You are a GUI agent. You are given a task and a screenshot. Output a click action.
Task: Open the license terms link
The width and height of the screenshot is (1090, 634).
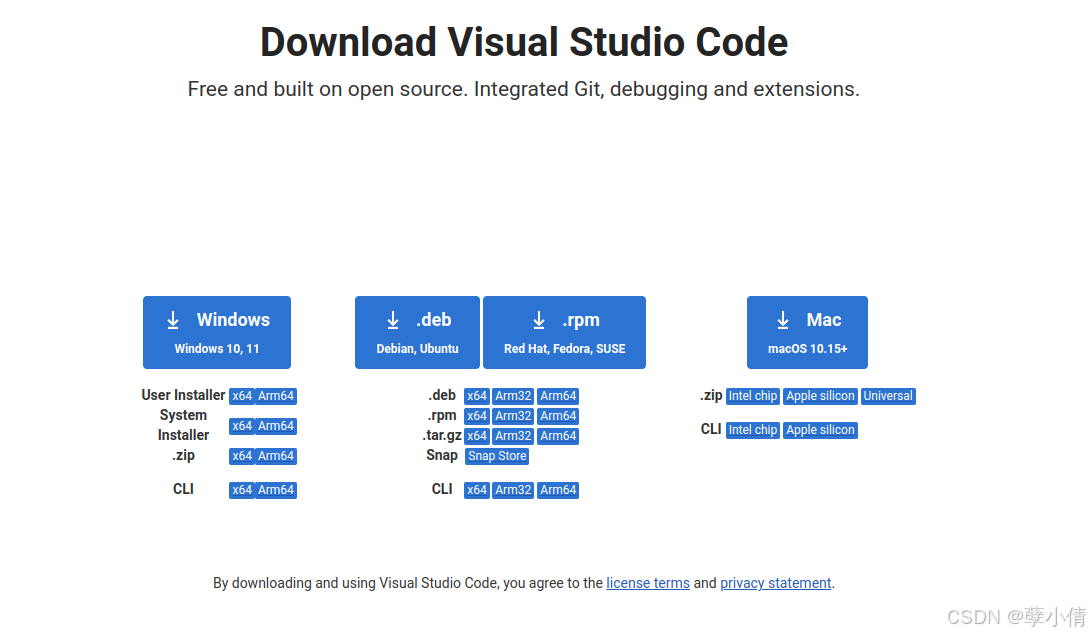(648, 583)
